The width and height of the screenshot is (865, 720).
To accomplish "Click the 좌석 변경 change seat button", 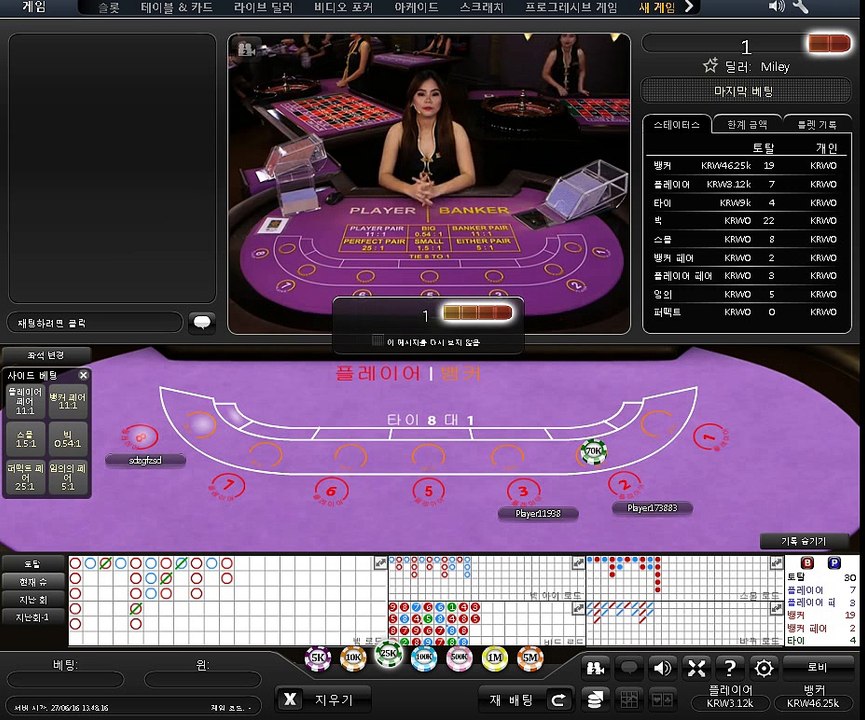I will [x=46, y=355].
